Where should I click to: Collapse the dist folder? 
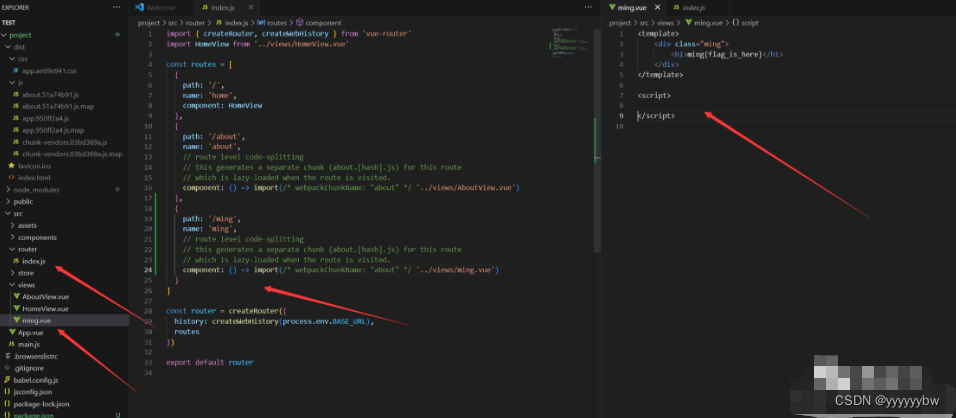8,47
